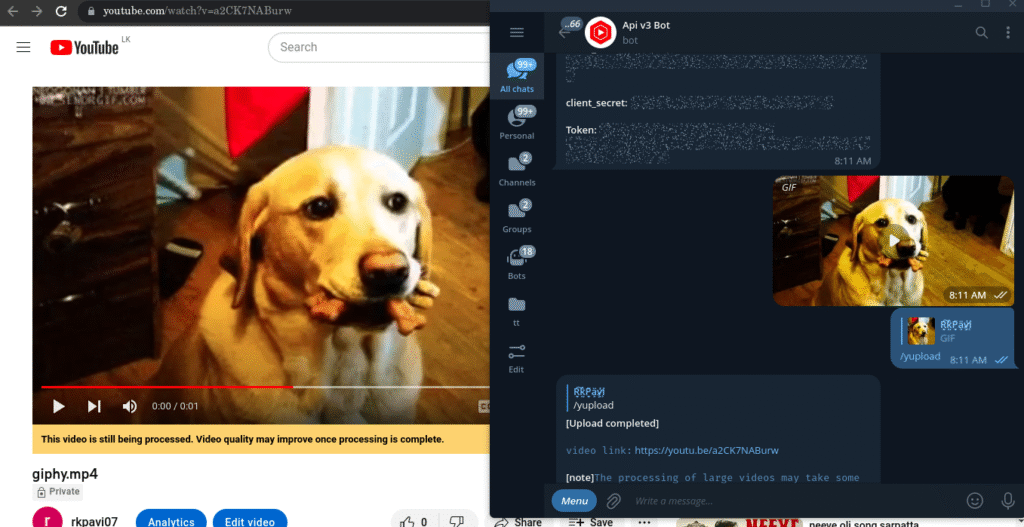Seek on the red video progress bar
The width and height of the screenshot is (1024, 527).
pyautogui.click(x=200, y=386)
